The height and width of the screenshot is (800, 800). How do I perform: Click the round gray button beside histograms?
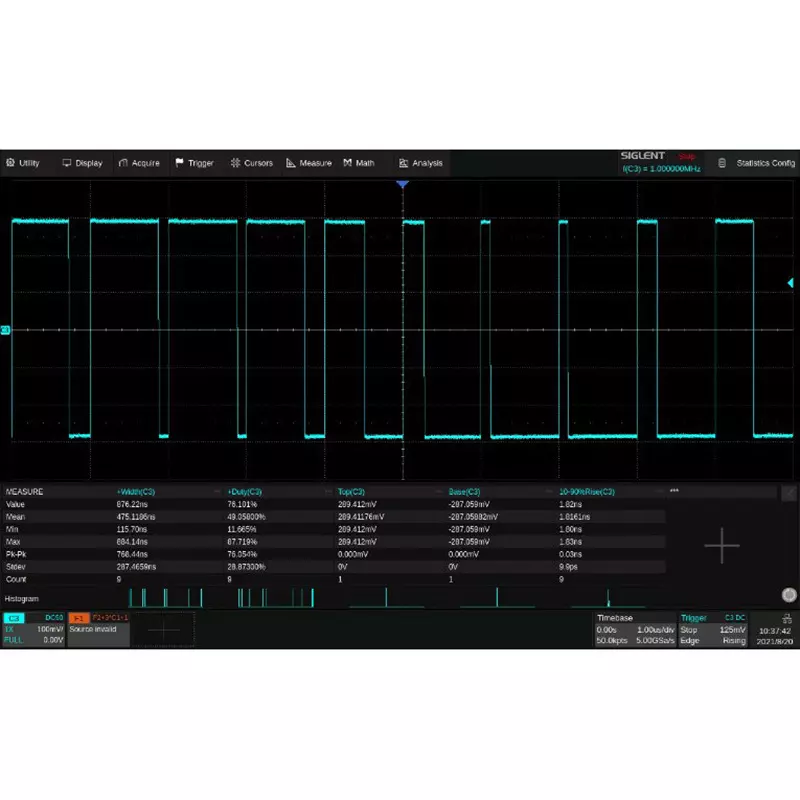789,595
